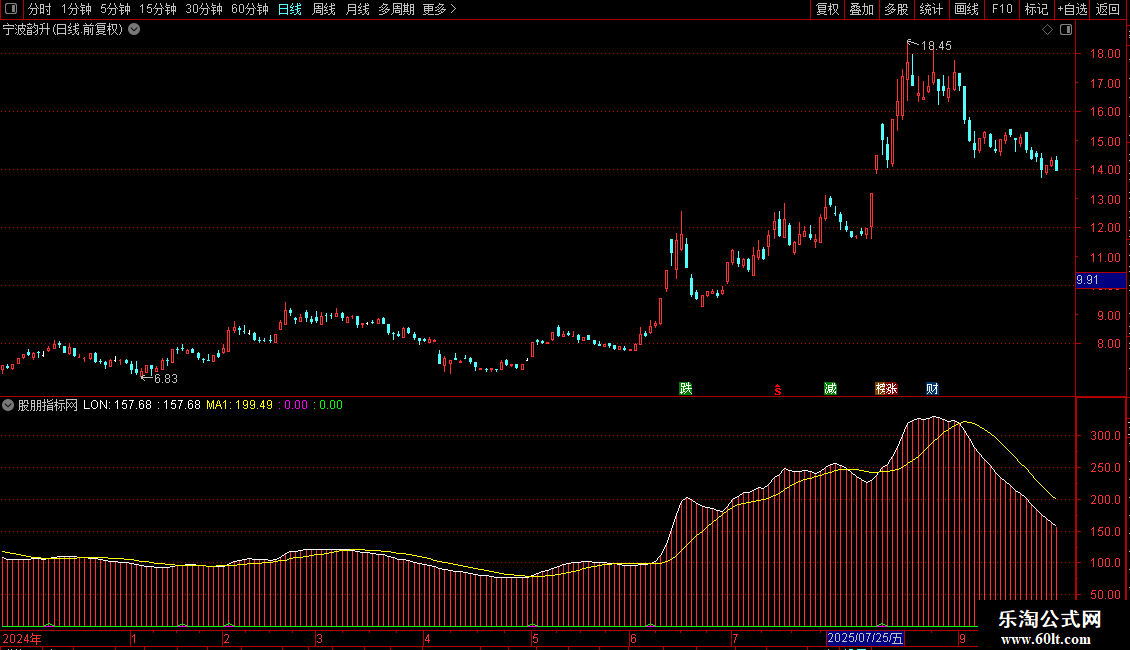Click the 2025/07/25 date marker on timeline
The height and width of the screenshot is (650, 1130).
coord(866,638)
